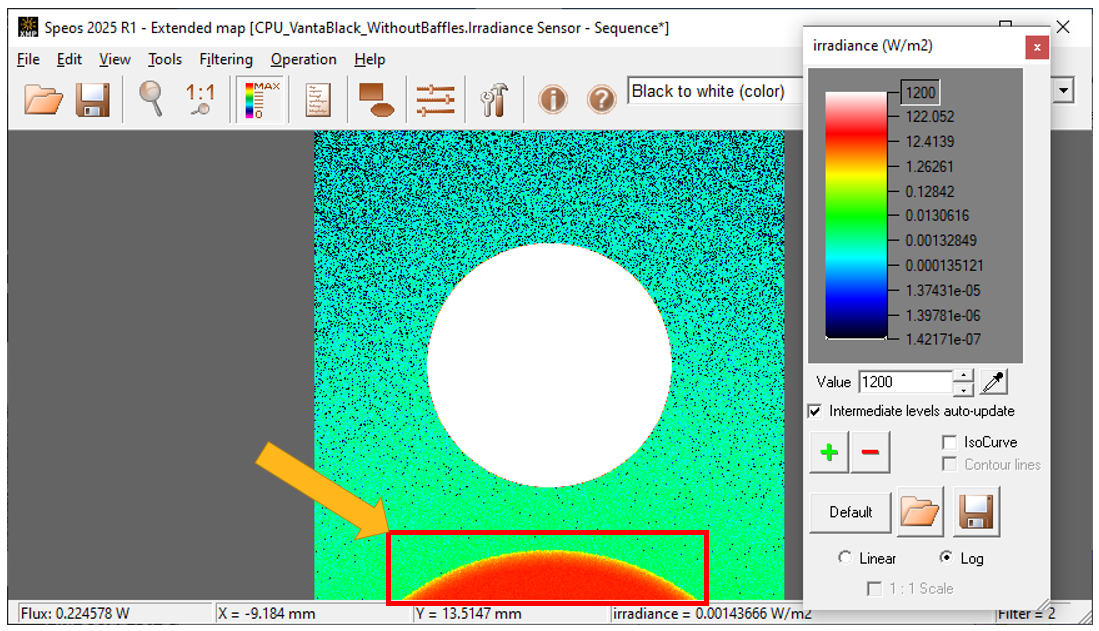Toggle the 1 : 1 Scale checkbox
The width and height of the screenshot is (1099, 631).
click(x=874, y=588)
